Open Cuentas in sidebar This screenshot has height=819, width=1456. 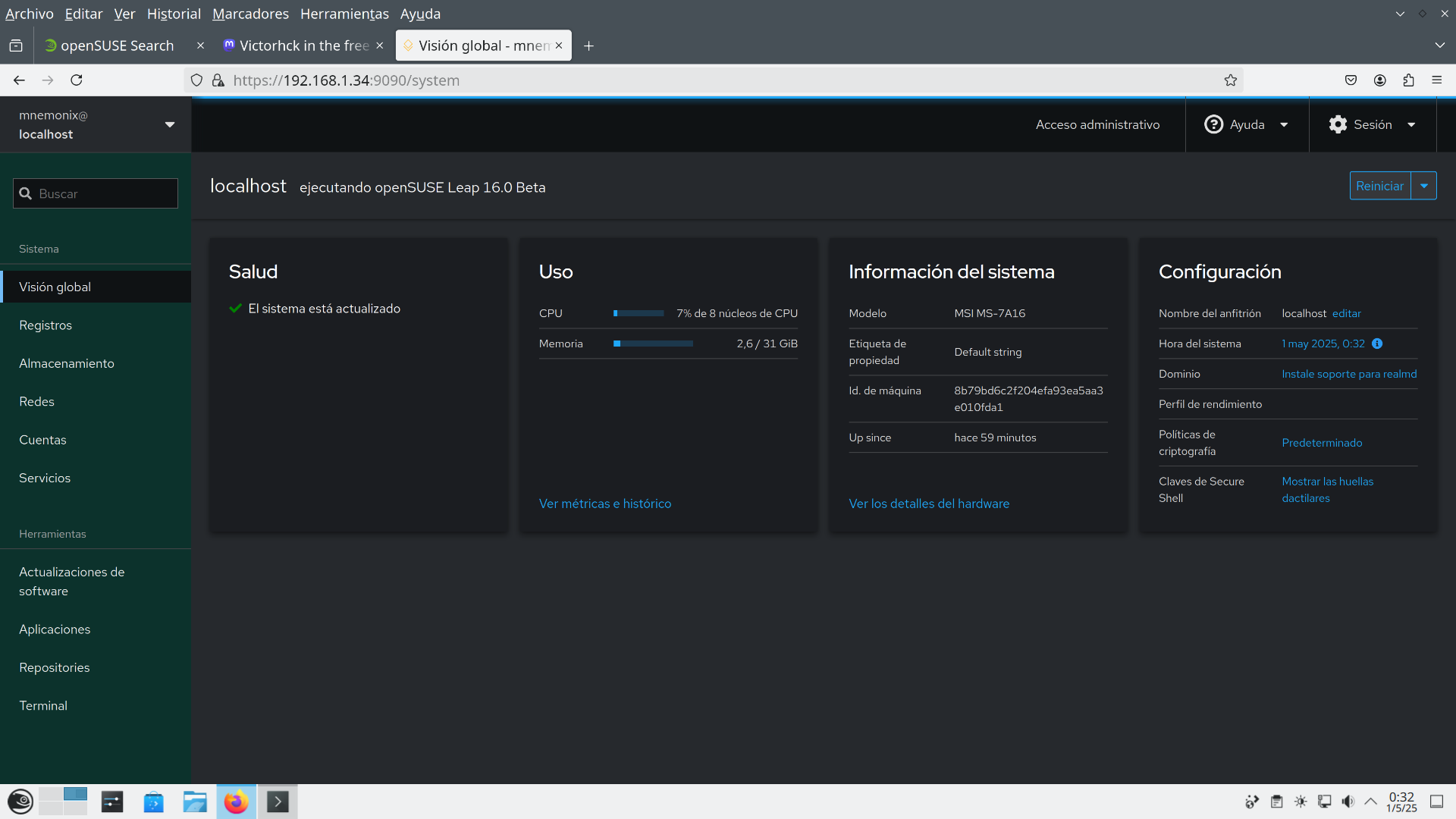pyautogui.click(x=96, y=440)
